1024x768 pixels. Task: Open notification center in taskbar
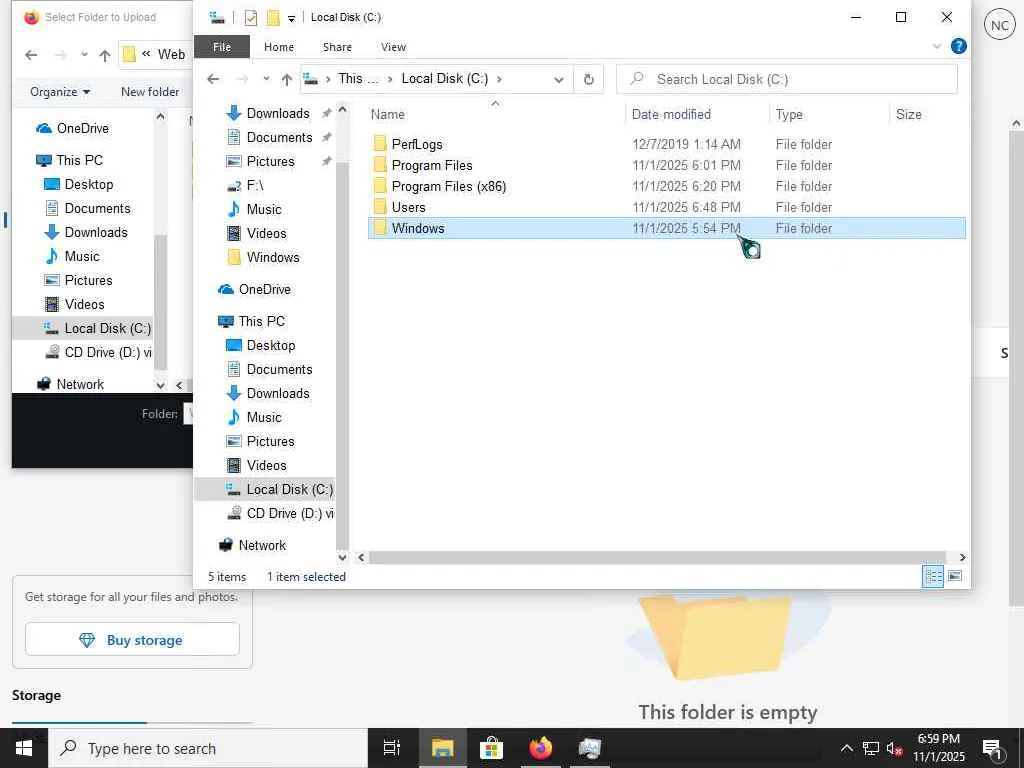[x=993, y=748]
